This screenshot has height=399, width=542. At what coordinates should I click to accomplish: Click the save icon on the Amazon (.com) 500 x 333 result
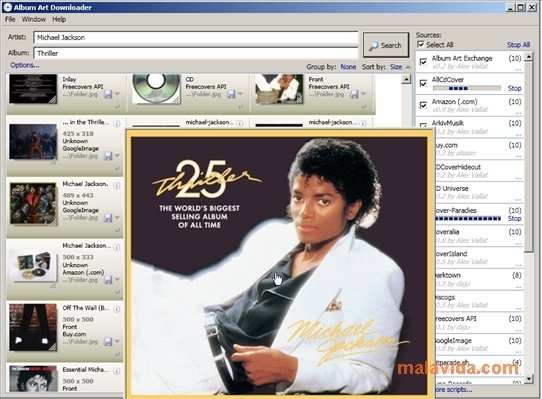108,280
